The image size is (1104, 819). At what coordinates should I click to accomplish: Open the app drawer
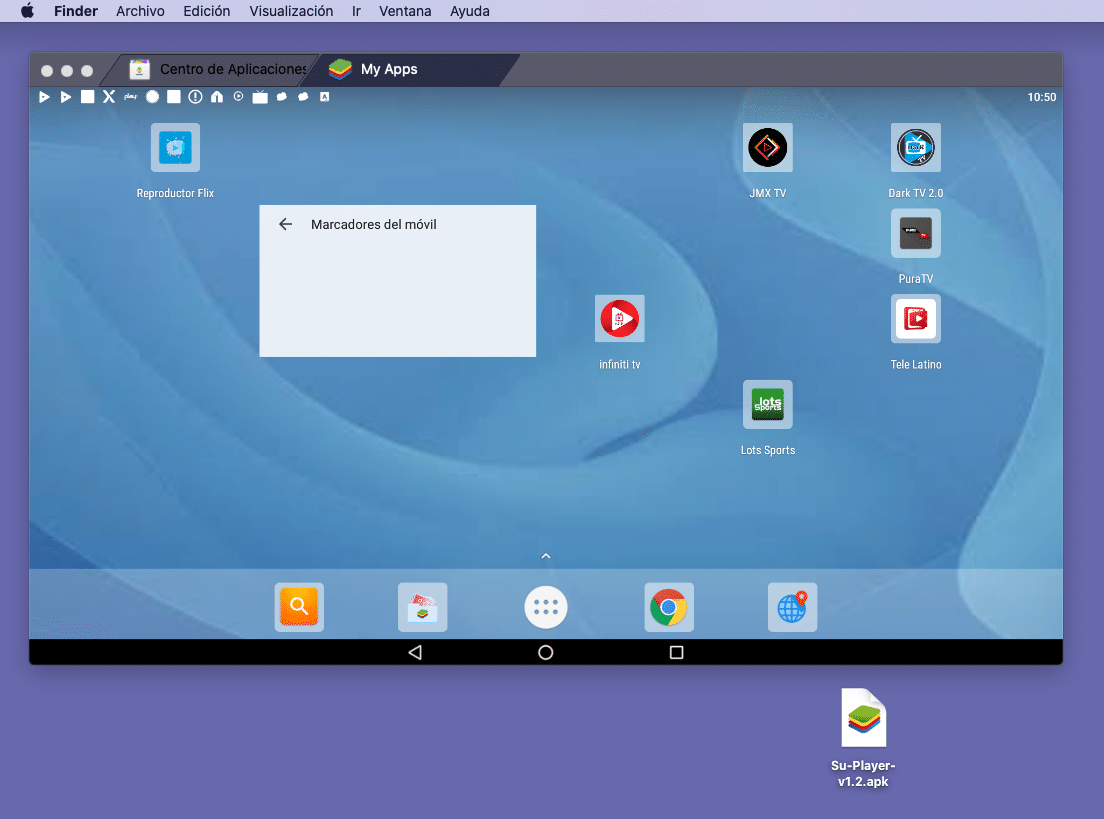click(x=545, y=607)
